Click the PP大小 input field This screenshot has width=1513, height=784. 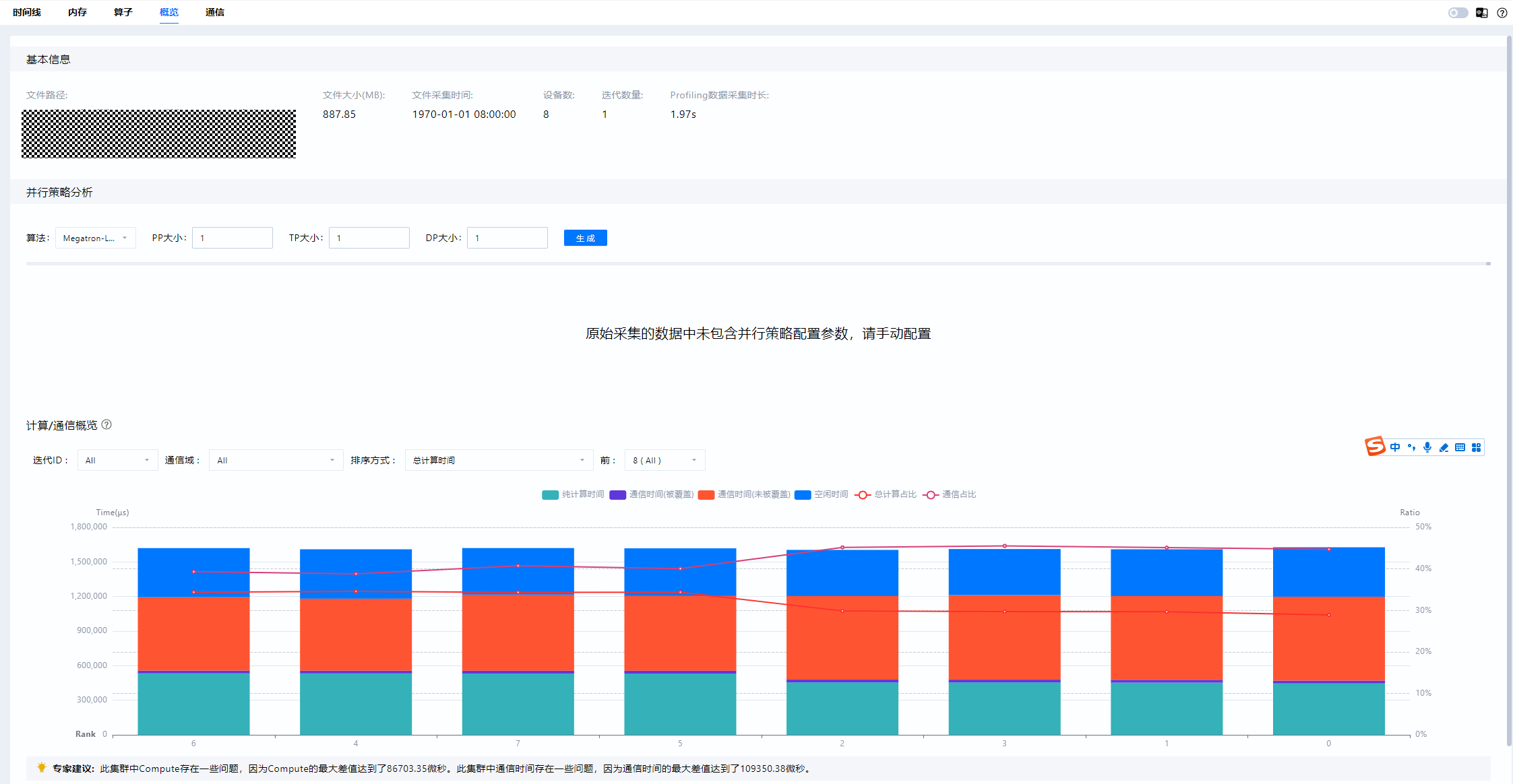[232, 238]
